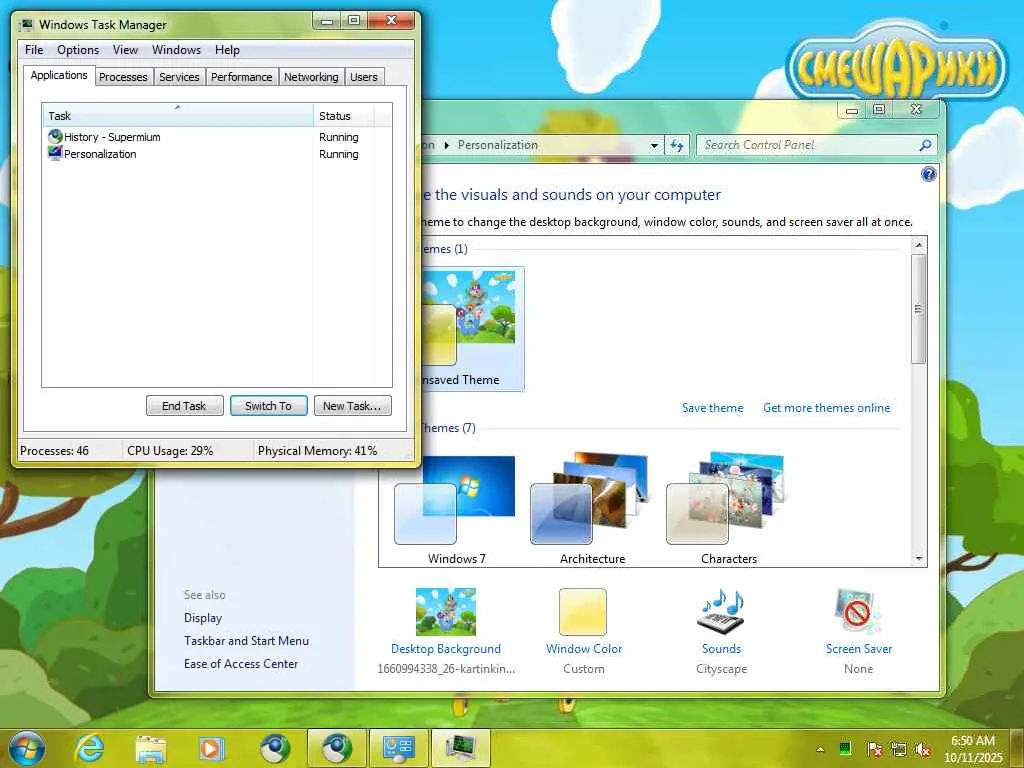Screen dimensions: 1024x768
Task: Open the Window Color swatch
Action: tap(583, 612)
